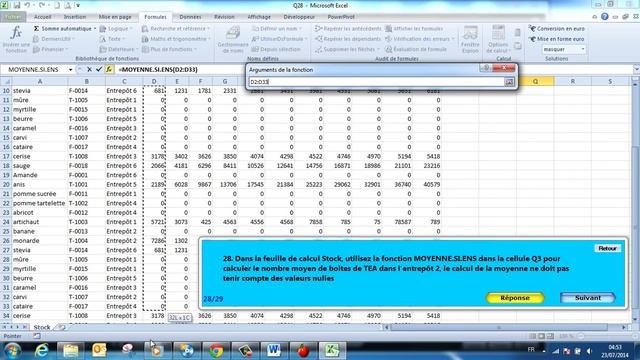Image resolution: width=640 pixels, height=360 pixels.
Task: Collapse dialog using the range selector icon
Action: point(509,82)
